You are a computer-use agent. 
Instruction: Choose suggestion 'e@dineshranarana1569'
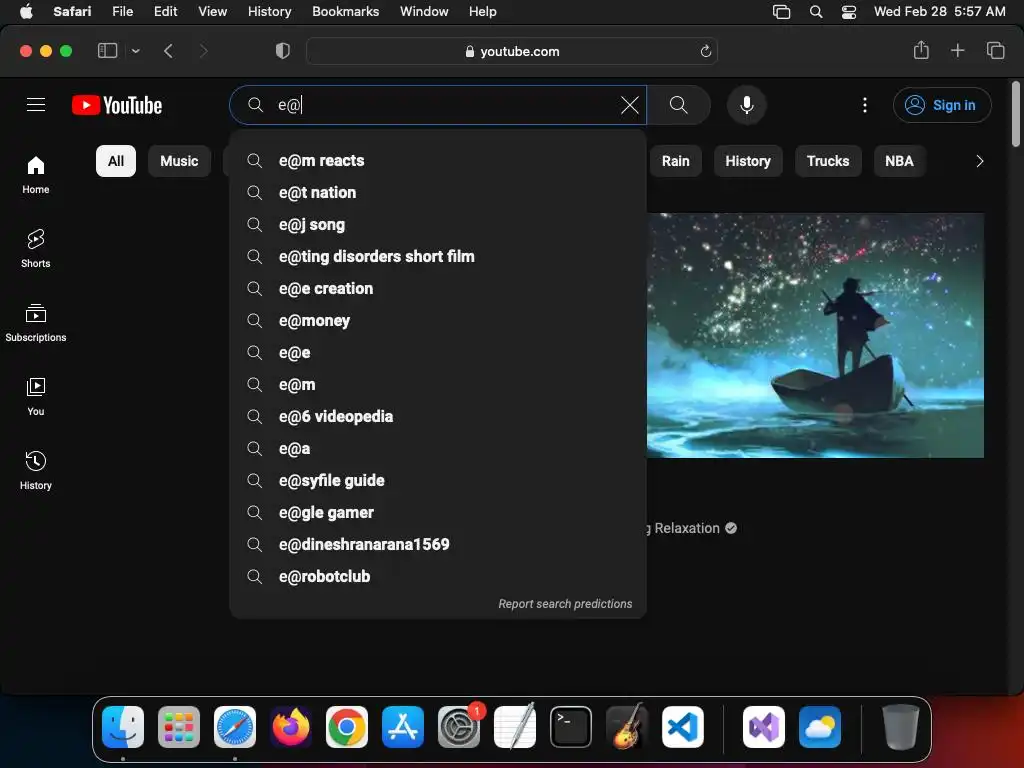point(438,545)
